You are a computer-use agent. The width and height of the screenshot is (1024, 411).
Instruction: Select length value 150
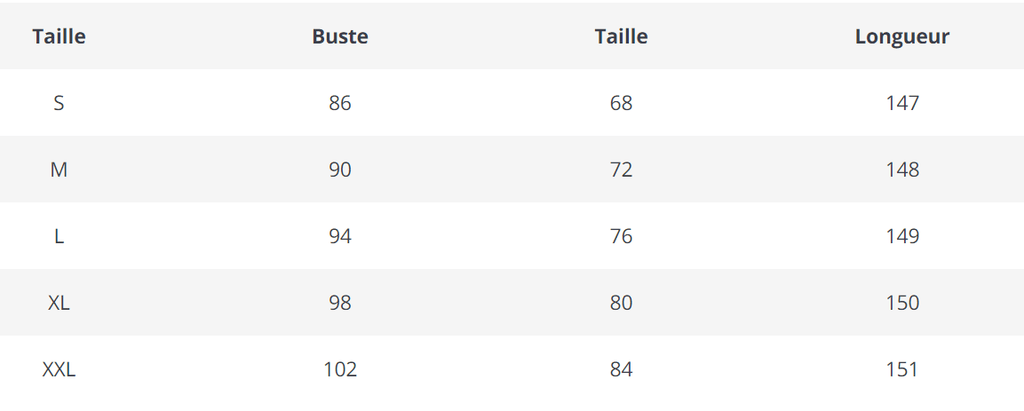point(902,303)
